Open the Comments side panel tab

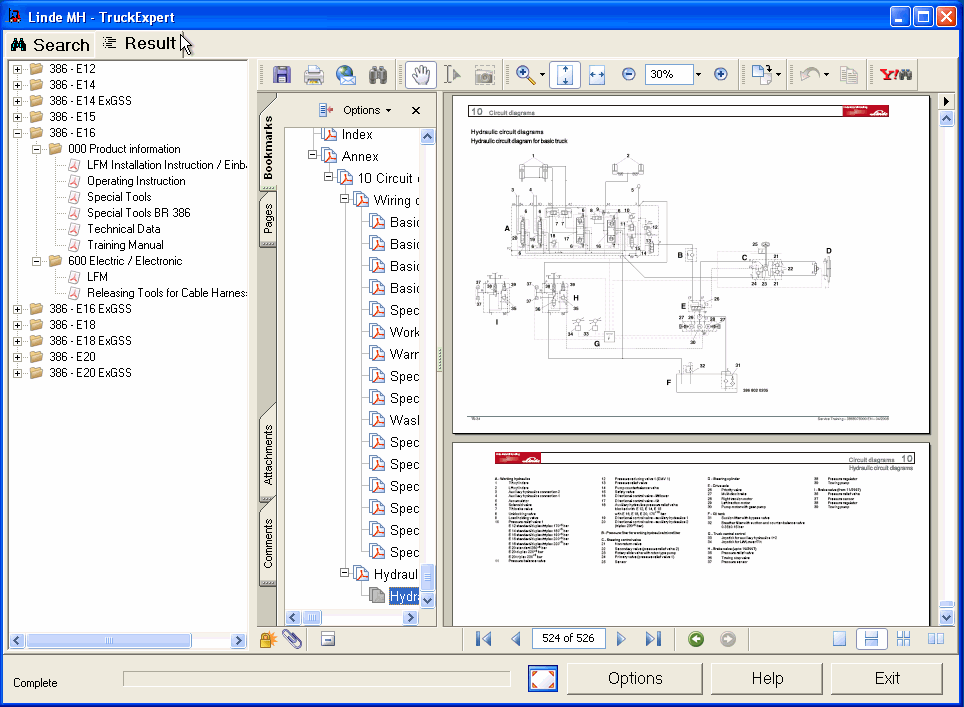pos(268,543)
